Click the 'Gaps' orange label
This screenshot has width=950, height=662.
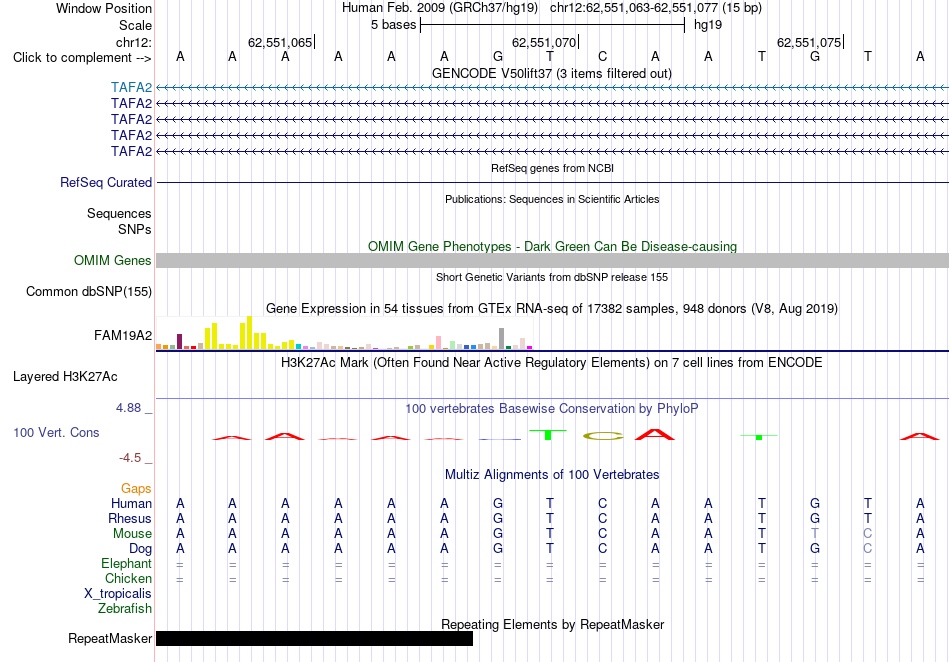136,488
